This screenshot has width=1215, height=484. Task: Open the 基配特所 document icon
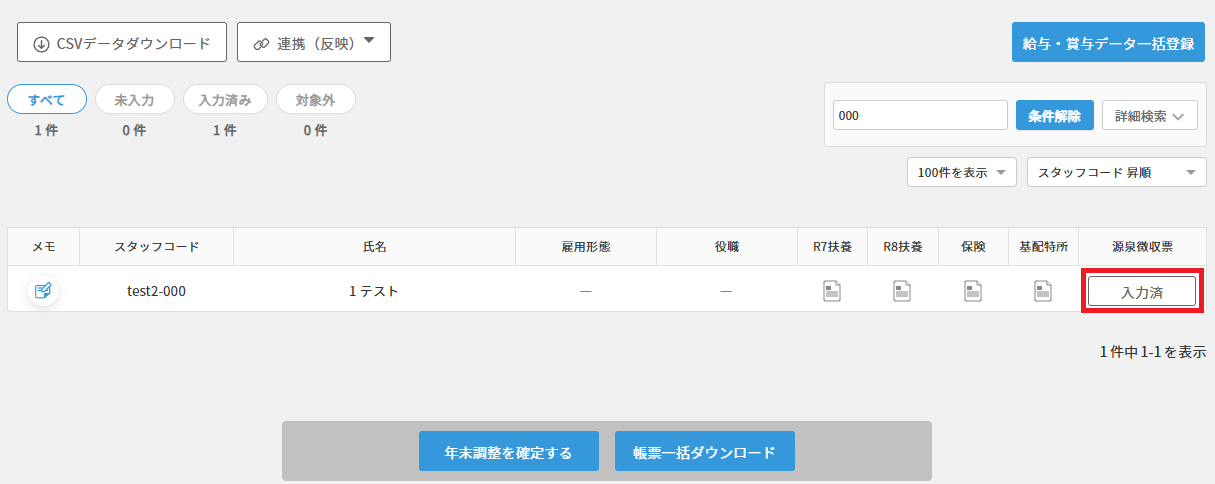pos(1043,291)
